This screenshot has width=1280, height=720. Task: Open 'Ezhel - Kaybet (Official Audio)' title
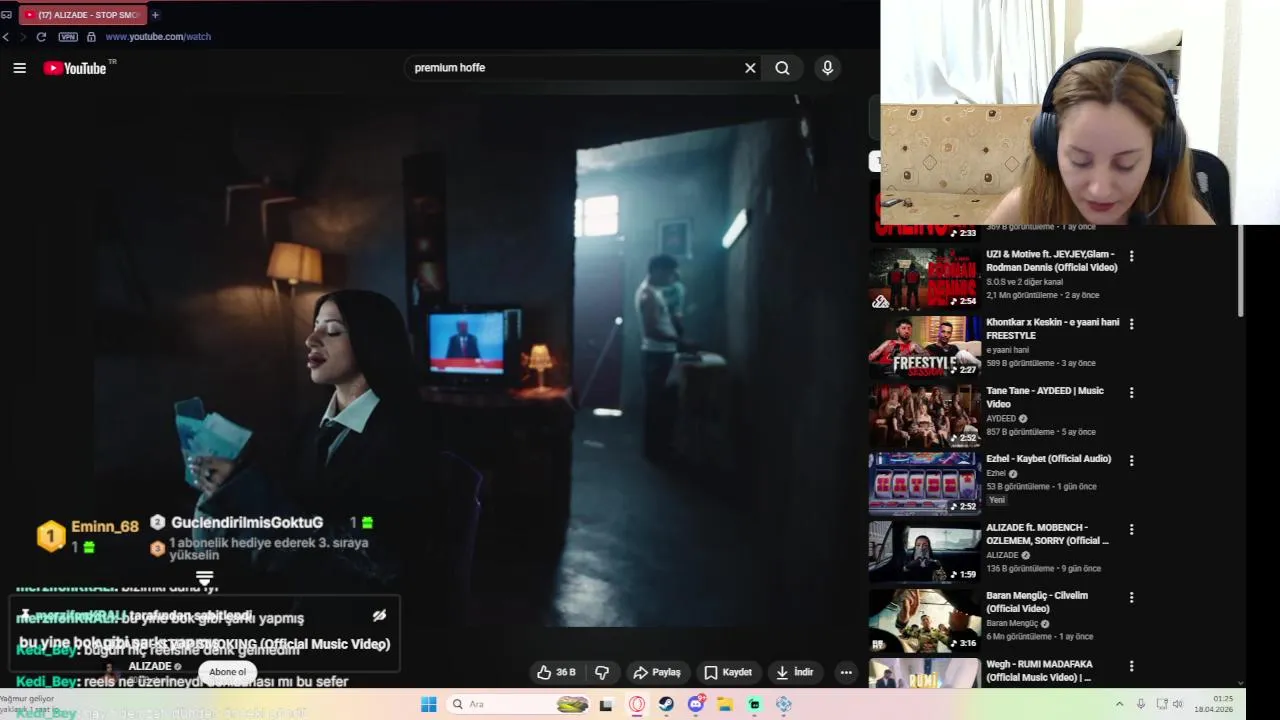pyautogui.click(x=1048, y=459)
